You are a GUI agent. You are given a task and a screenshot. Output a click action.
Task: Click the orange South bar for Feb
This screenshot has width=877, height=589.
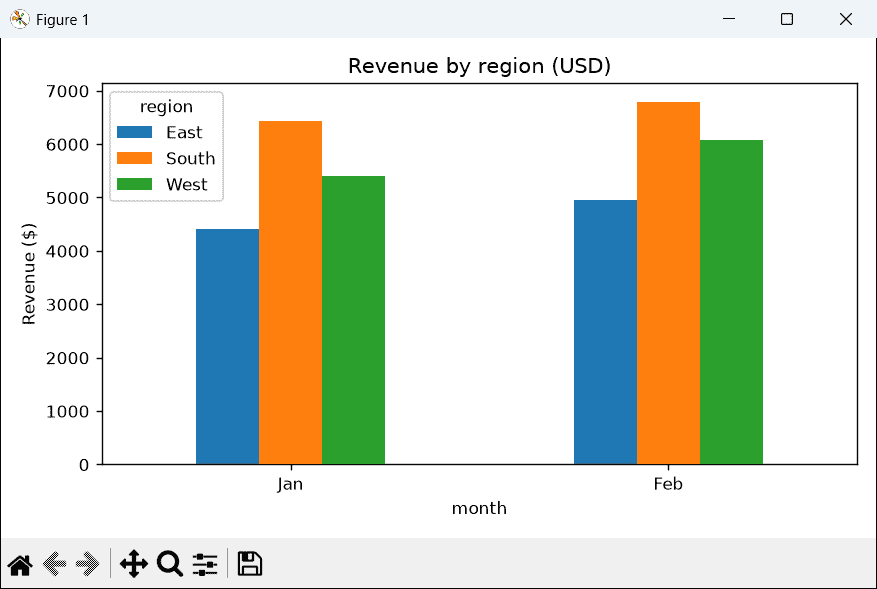pos(668,283)
